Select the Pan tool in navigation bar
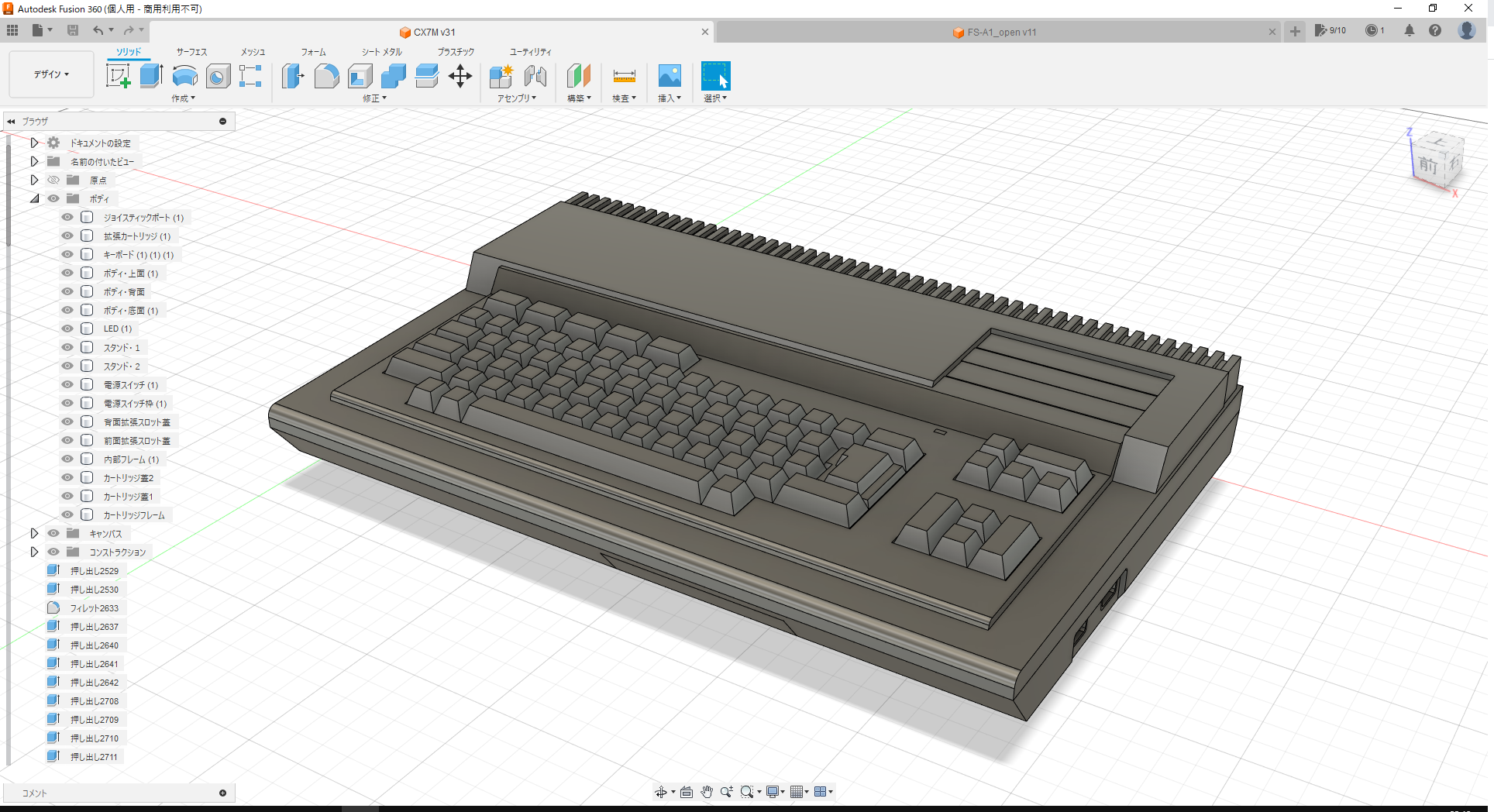The width and height of the screenshot is (1494, 812). [x=706, y=791]
